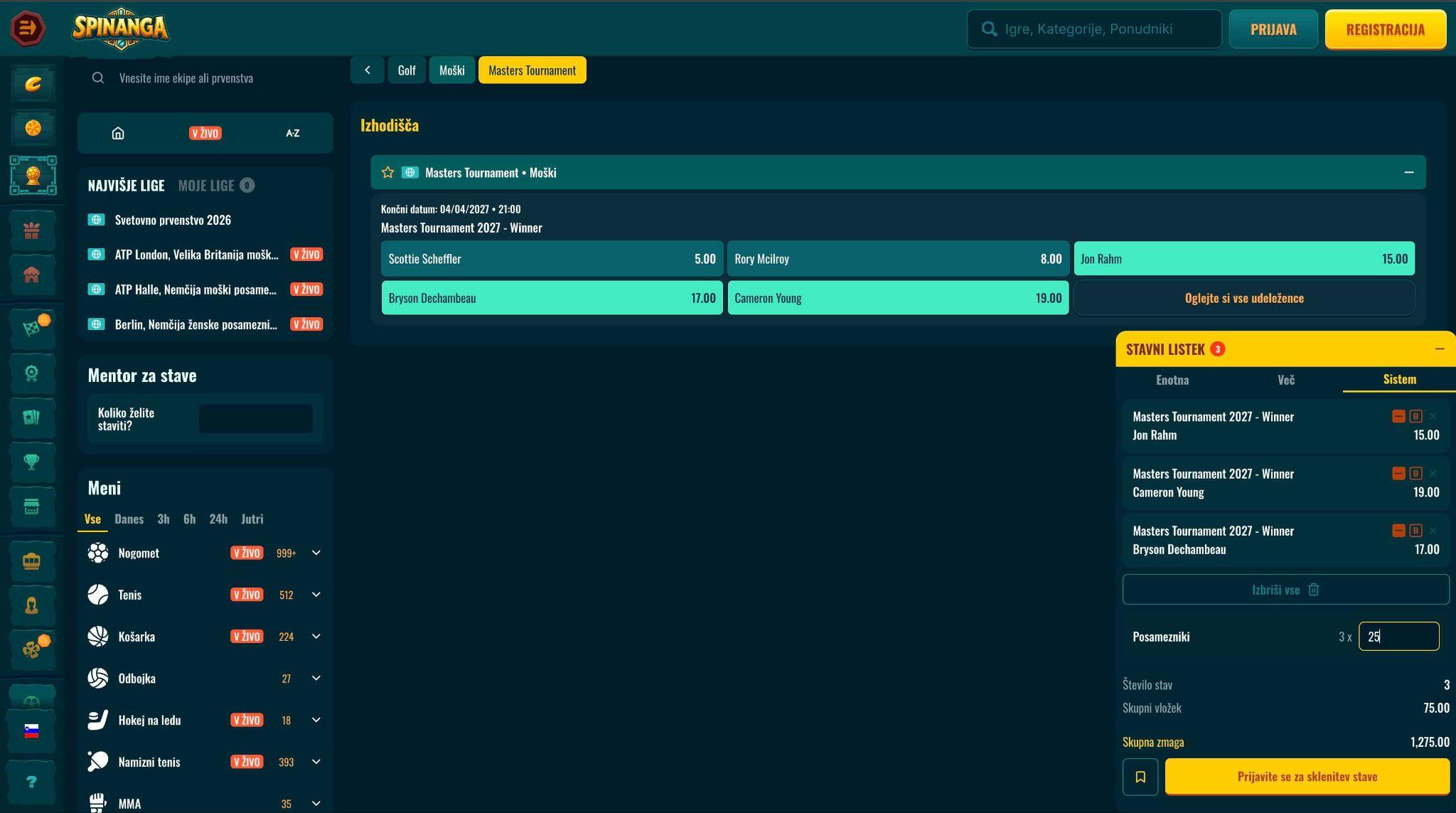Expand the Tenis sport list
The width and height of the screenshot is (1456, 813).
(316, 595)
